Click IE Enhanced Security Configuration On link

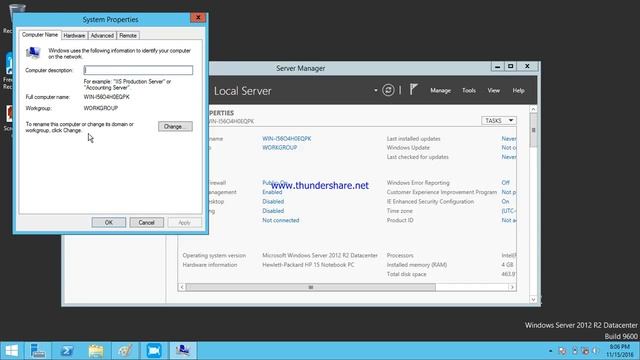[505, 202]
